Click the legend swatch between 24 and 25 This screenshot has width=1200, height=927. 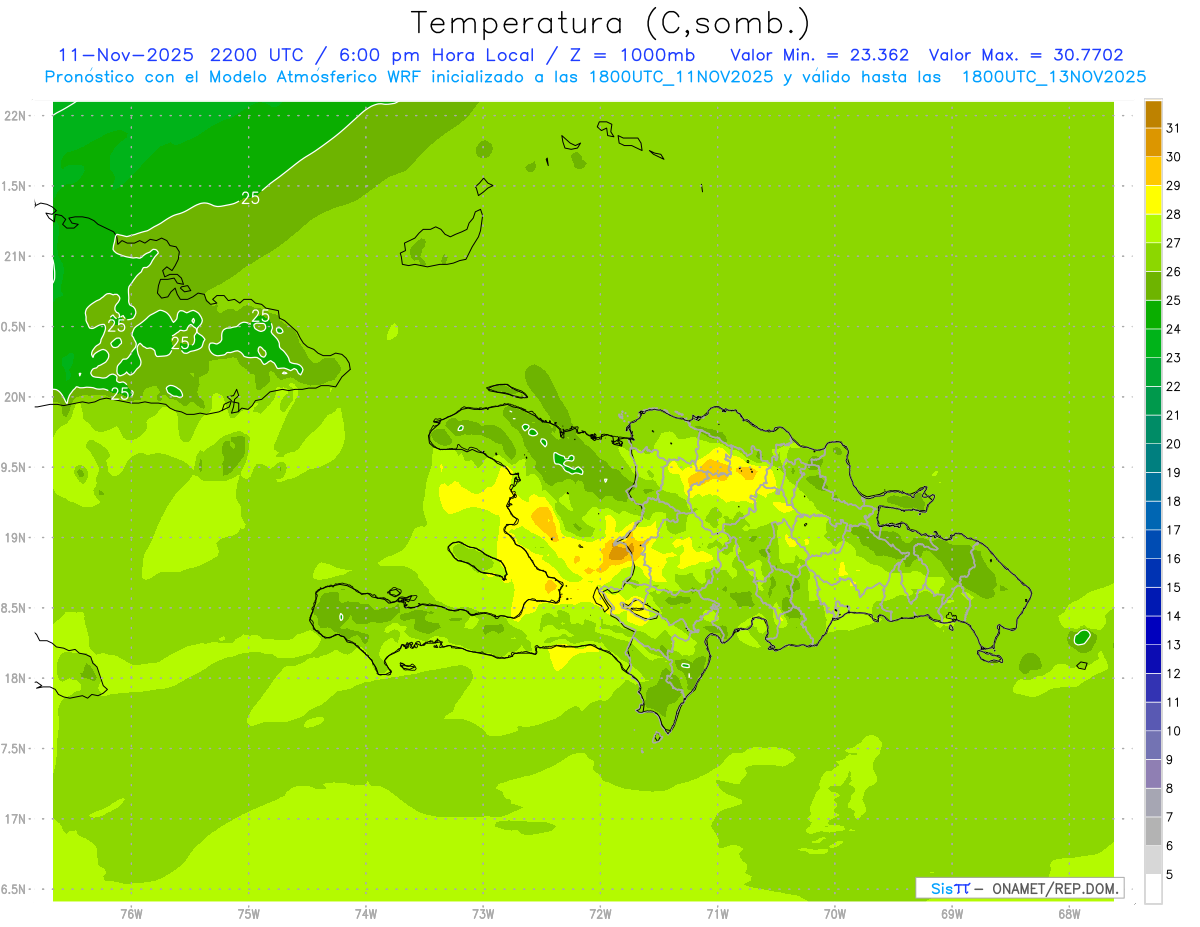(1153, 315)
